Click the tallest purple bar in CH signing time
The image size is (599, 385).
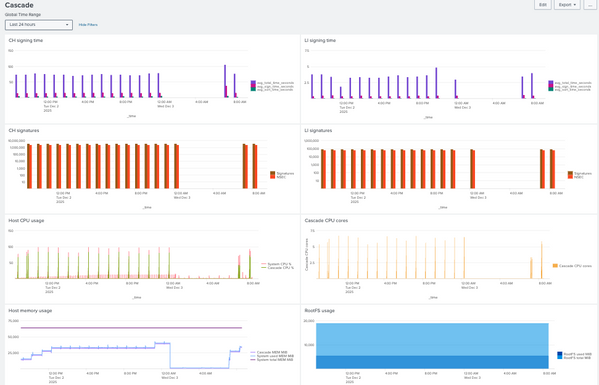pos(225,81)
